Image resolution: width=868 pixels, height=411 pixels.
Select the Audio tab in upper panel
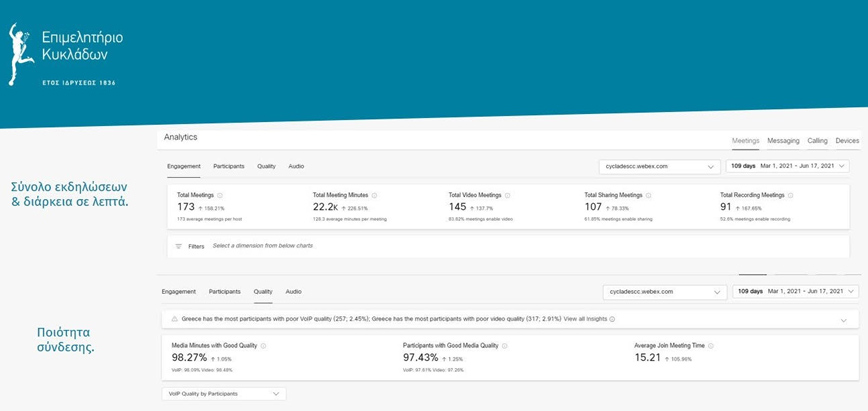click(x=296, y=166)
